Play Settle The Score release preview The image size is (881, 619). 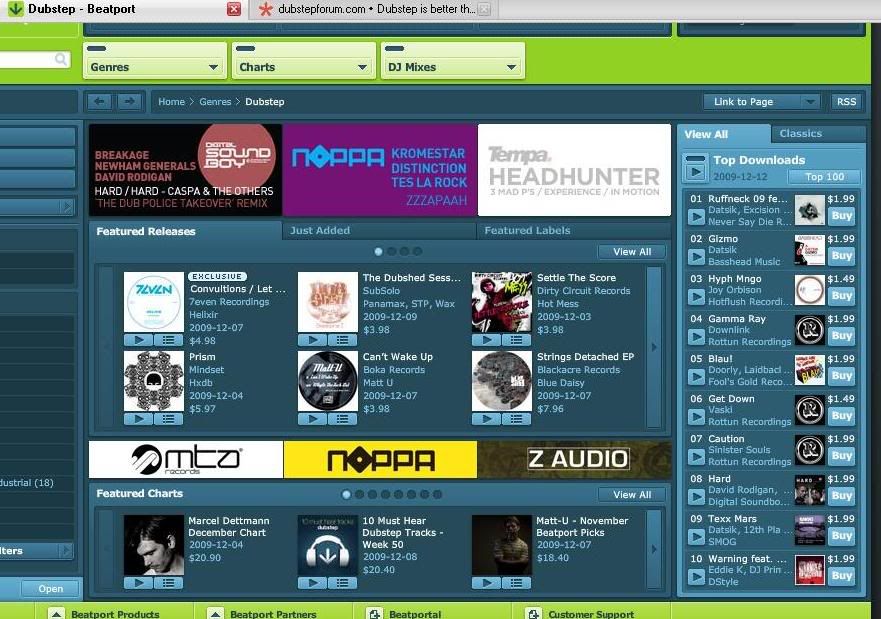tap(487, 340)
